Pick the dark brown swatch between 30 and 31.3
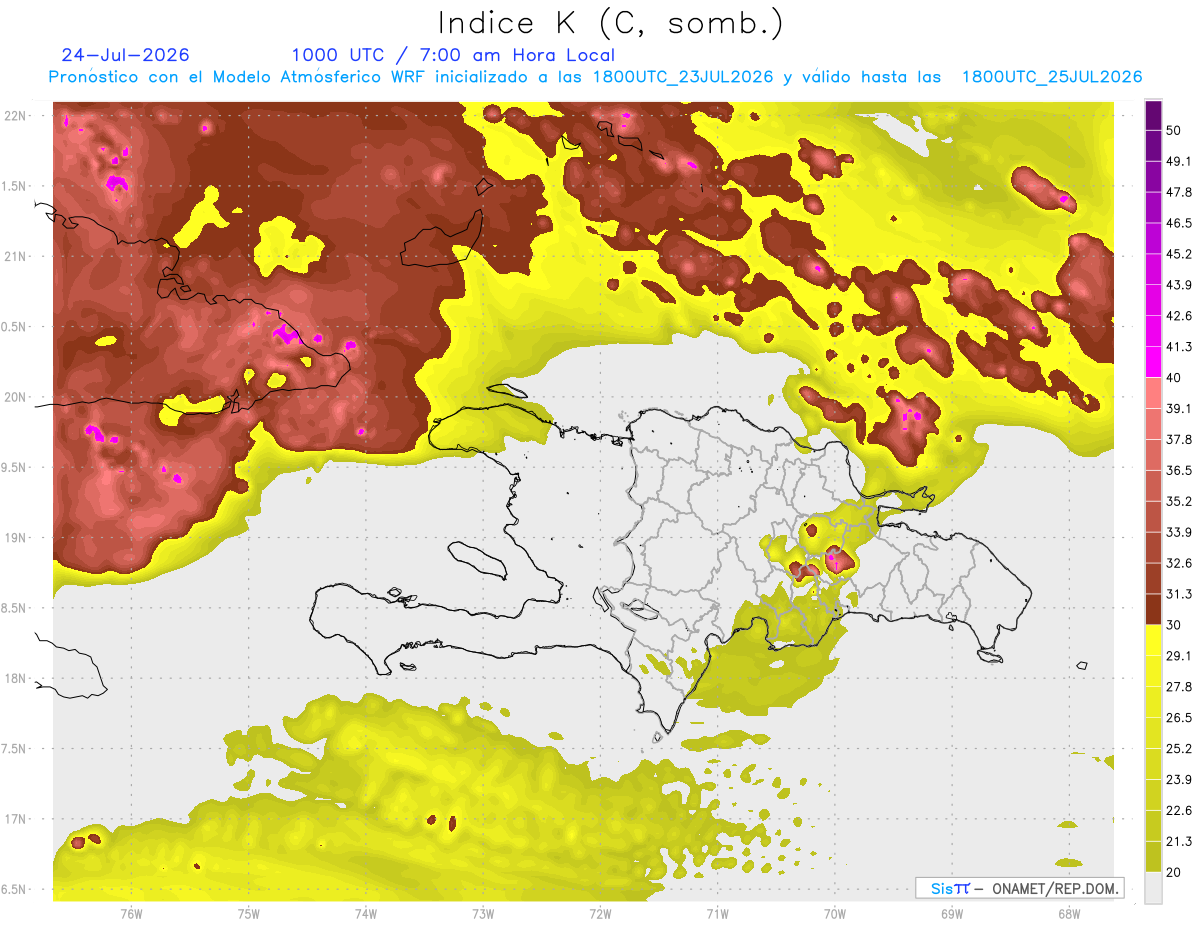Viewport: 1200px width, 927px height. (1153, 609)
